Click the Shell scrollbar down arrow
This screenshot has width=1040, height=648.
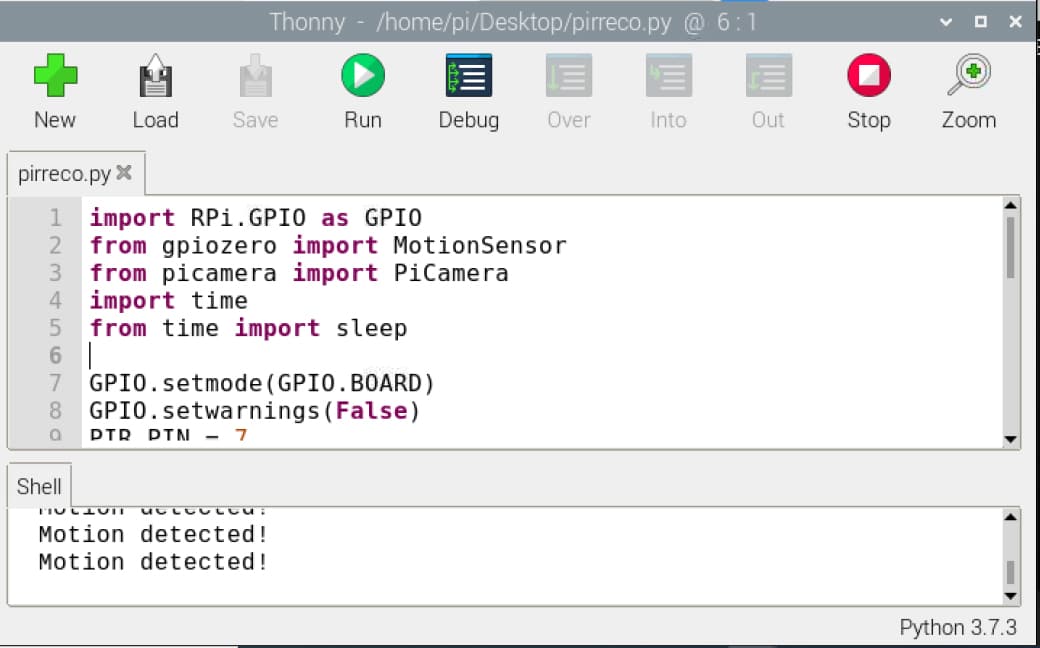tap(1011, 596)
